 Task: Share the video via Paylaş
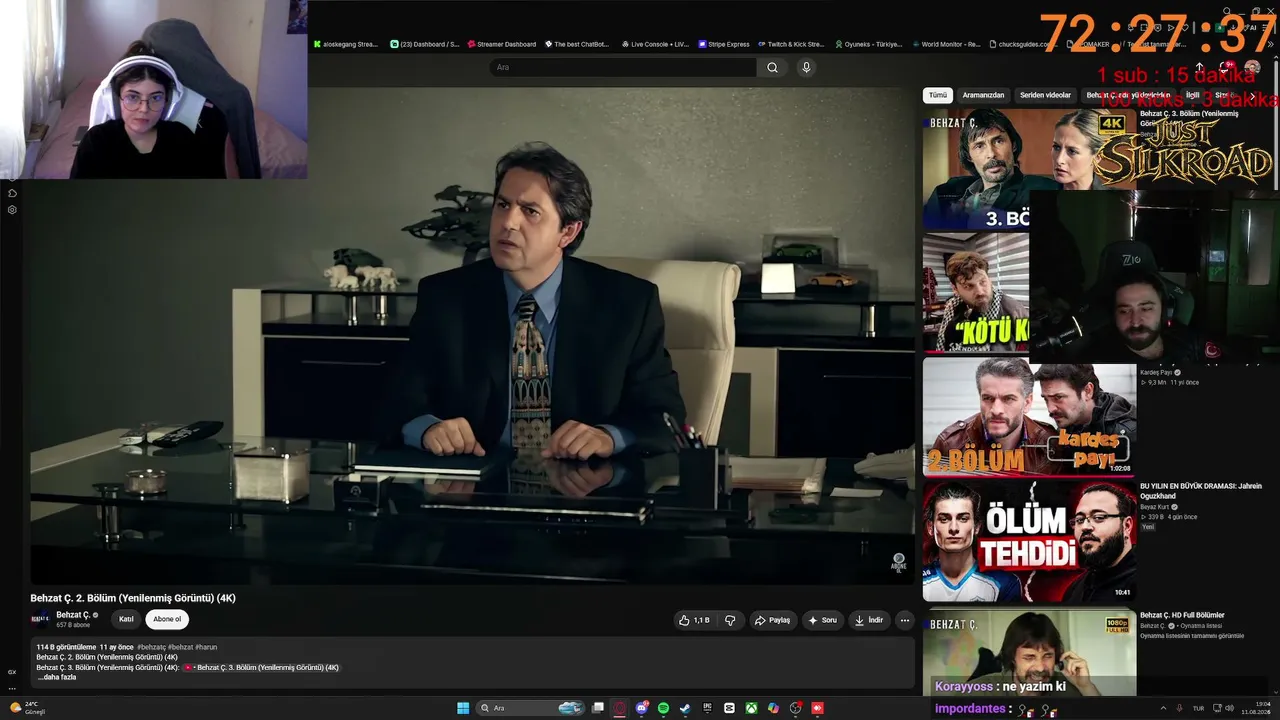point(772,620)
